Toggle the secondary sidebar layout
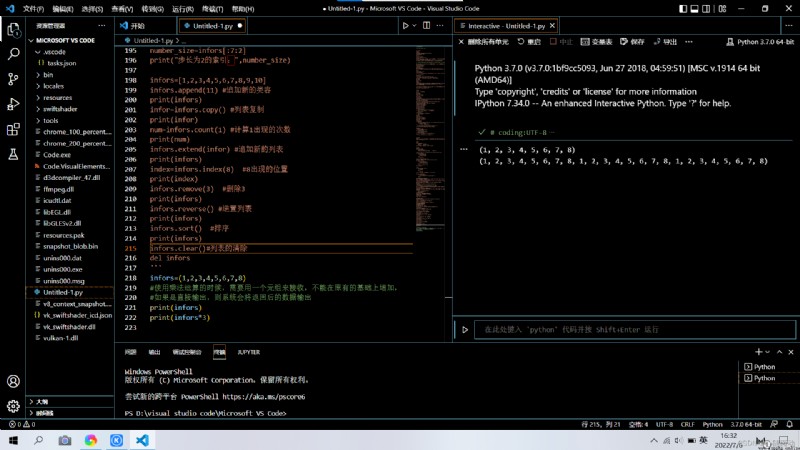Screen dimensions: 800x450 click(706, 9)
